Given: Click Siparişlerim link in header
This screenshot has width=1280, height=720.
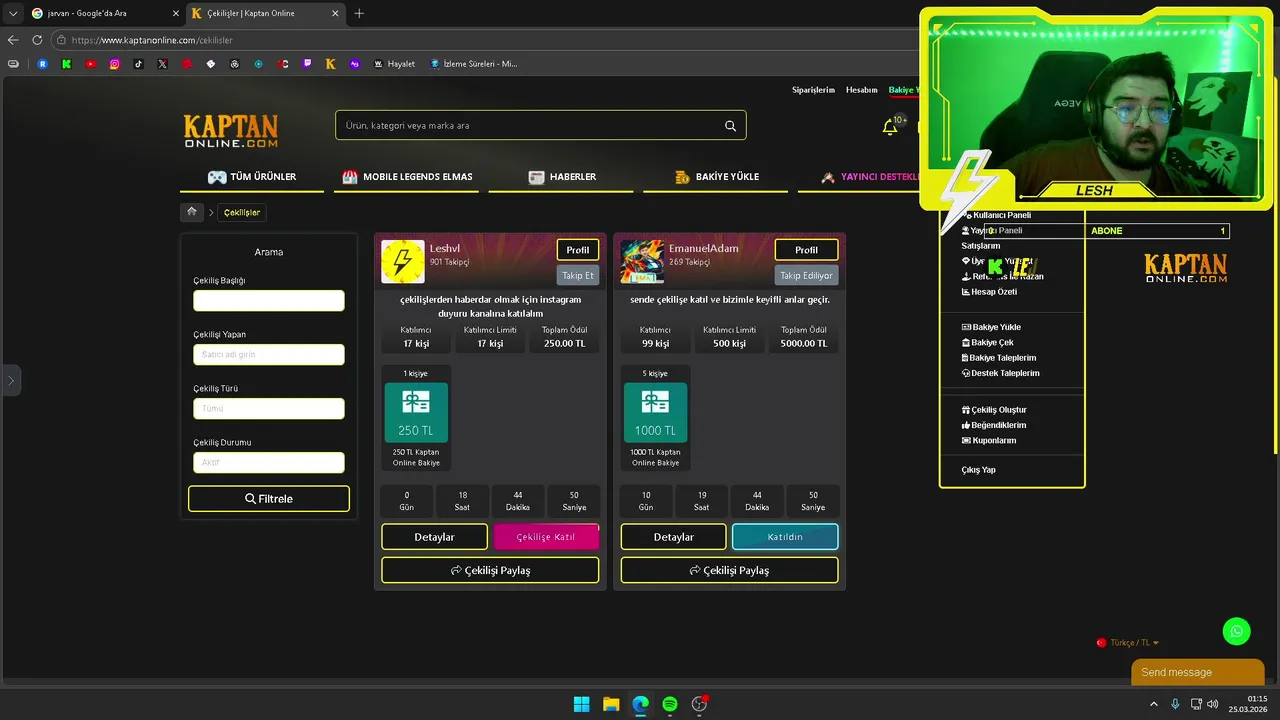Looking at the screenshot, I should pos(813,90).
